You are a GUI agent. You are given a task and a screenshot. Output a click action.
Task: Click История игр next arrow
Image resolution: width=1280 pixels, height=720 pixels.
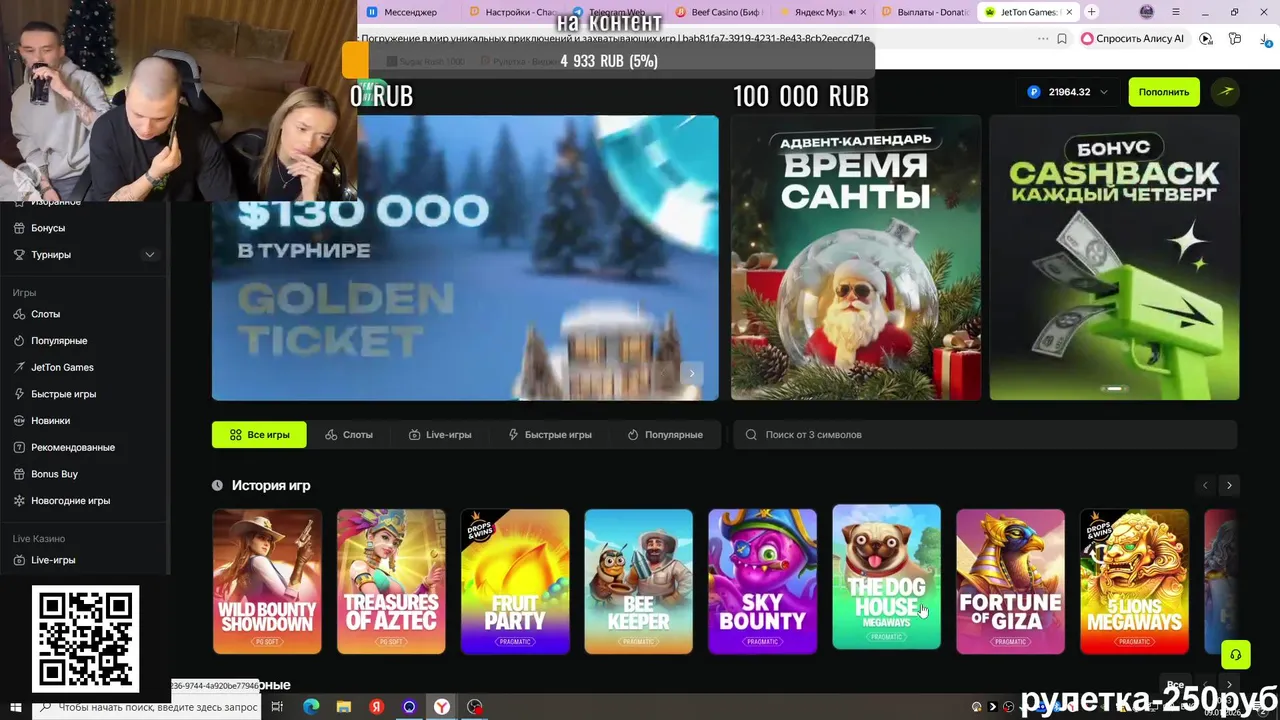tap(1229, 485)
